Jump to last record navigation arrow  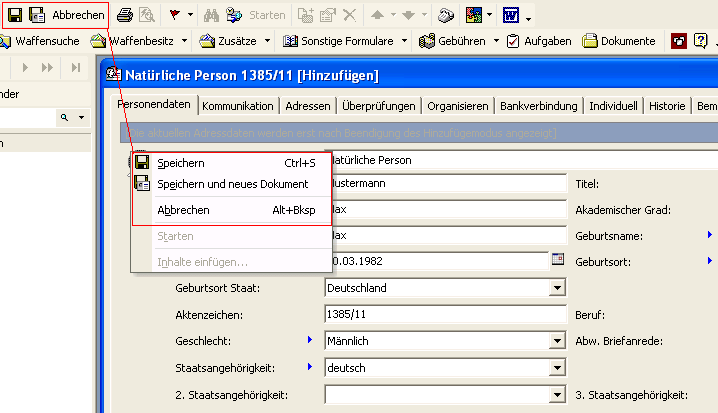click(76, 66)
